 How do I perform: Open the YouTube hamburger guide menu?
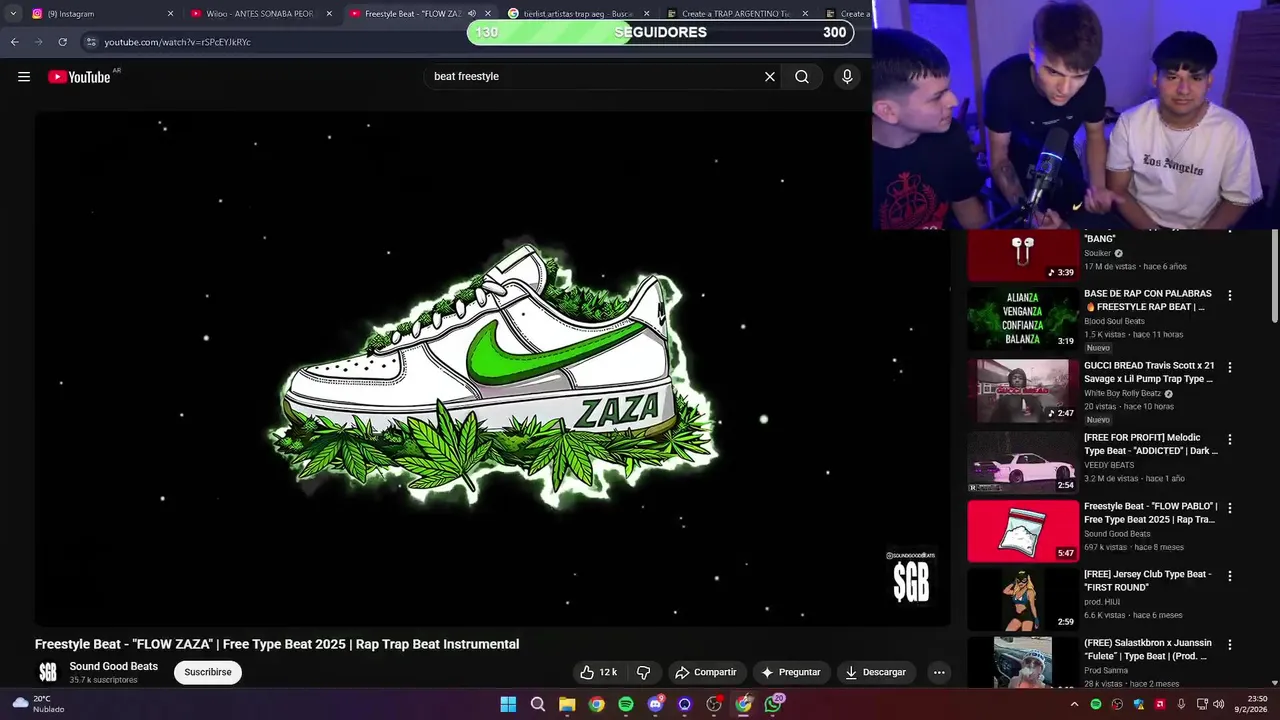[x=24, y=77]
